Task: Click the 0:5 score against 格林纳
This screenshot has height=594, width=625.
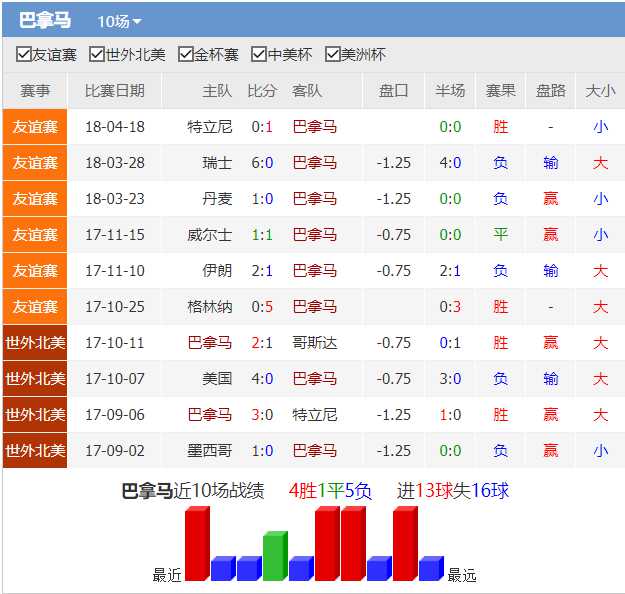Action: click(x=262, y=307)
